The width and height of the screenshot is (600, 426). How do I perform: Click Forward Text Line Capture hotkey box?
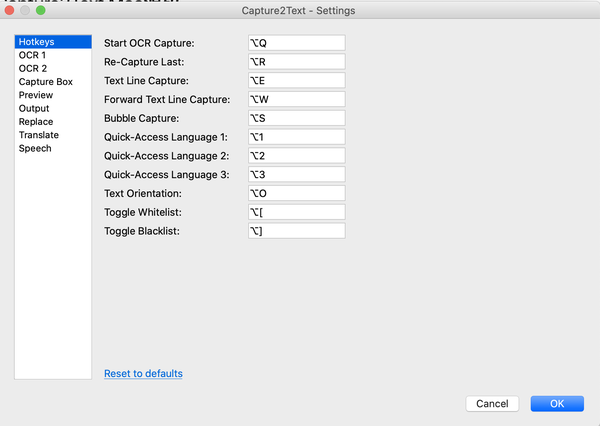[296, 99]
